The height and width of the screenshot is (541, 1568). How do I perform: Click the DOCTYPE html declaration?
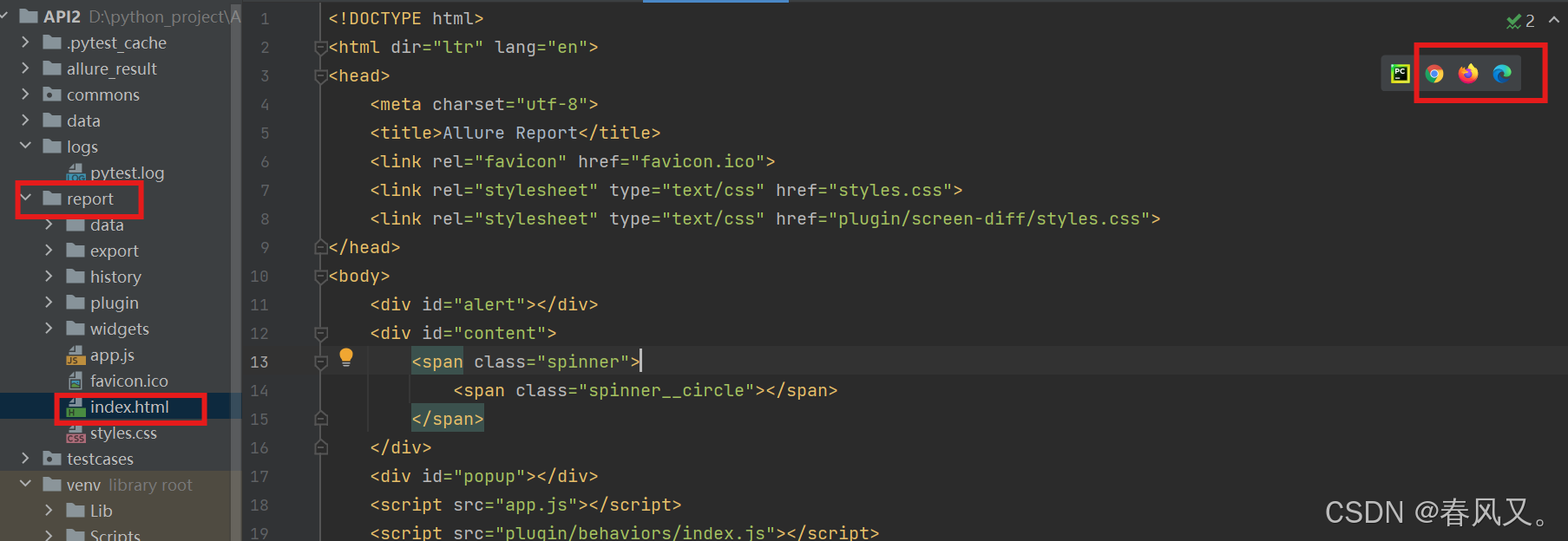406,18
